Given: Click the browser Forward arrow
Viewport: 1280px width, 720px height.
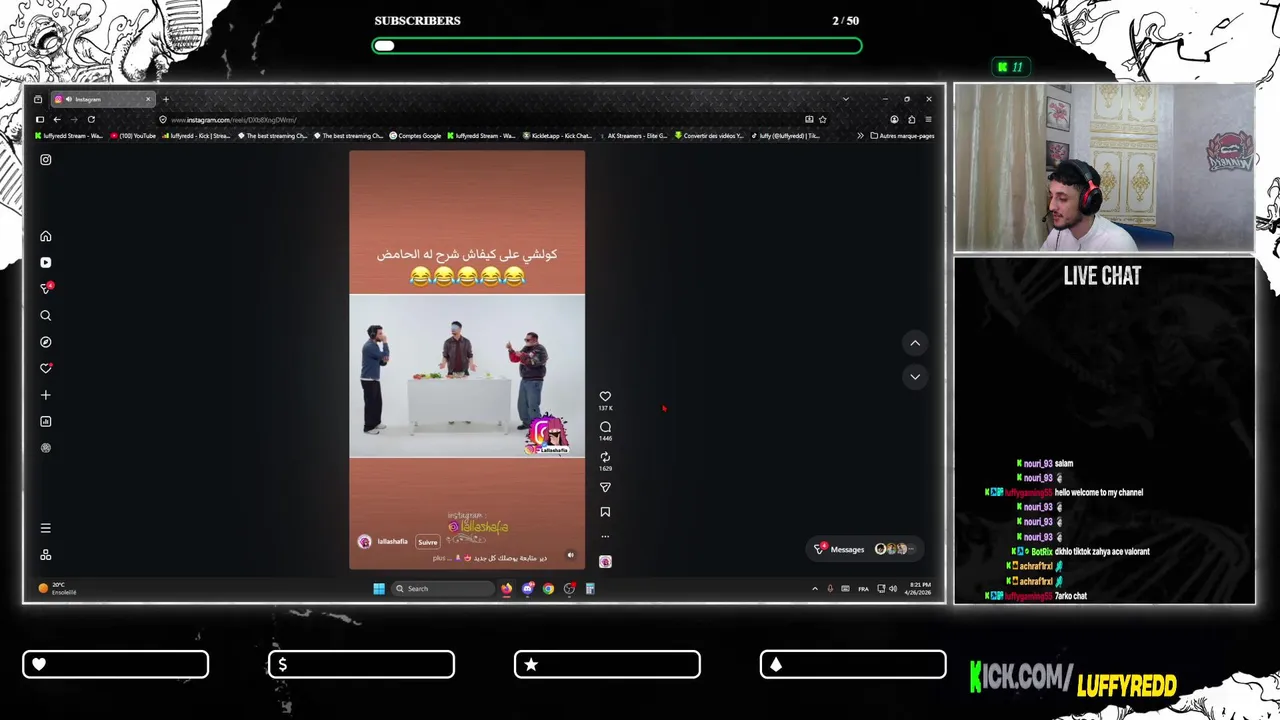Looking at the screenshot, I should [x=74, y=119].
